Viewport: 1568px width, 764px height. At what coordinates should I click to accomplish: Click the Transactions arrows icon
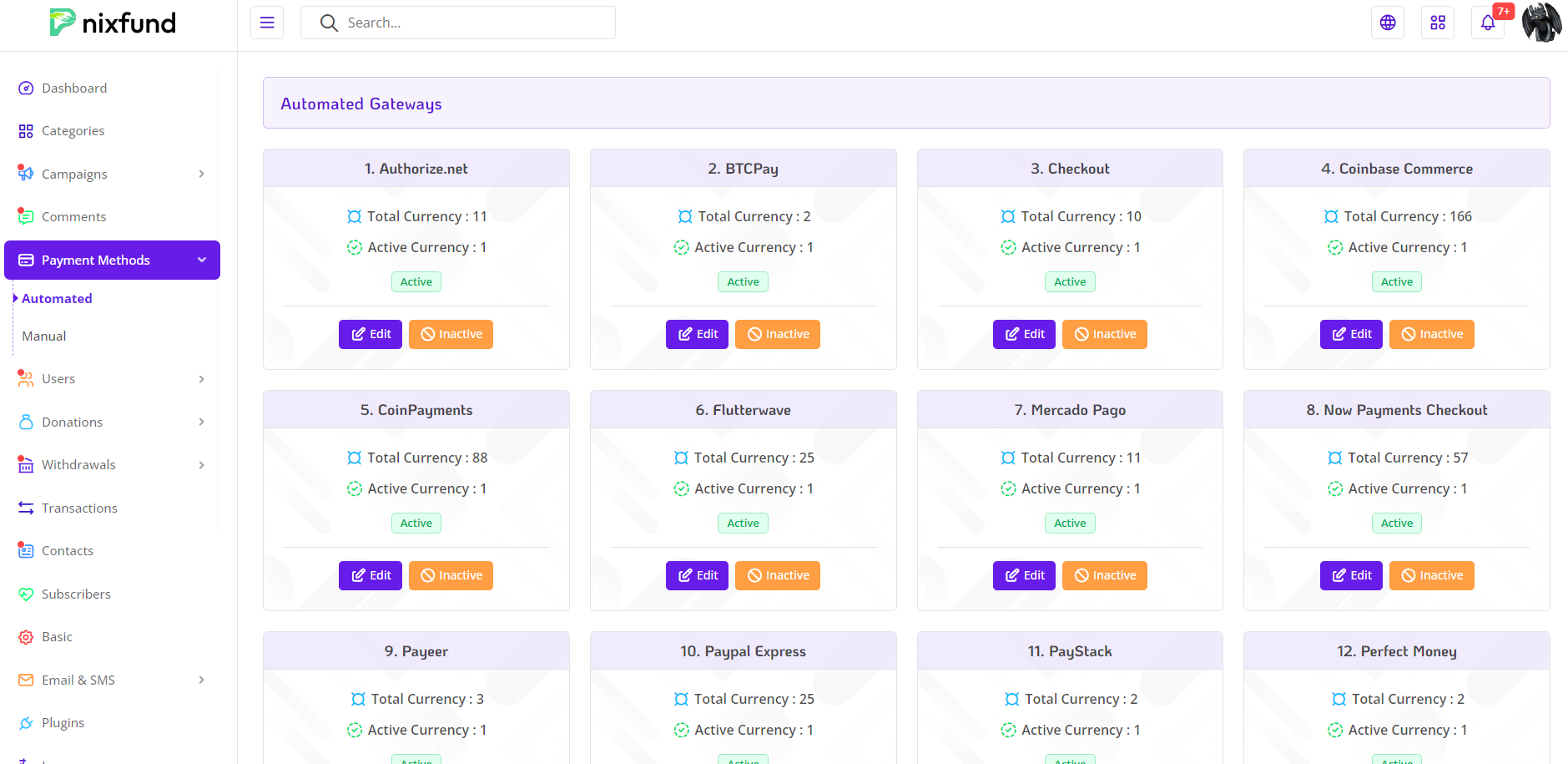(26, 508)
